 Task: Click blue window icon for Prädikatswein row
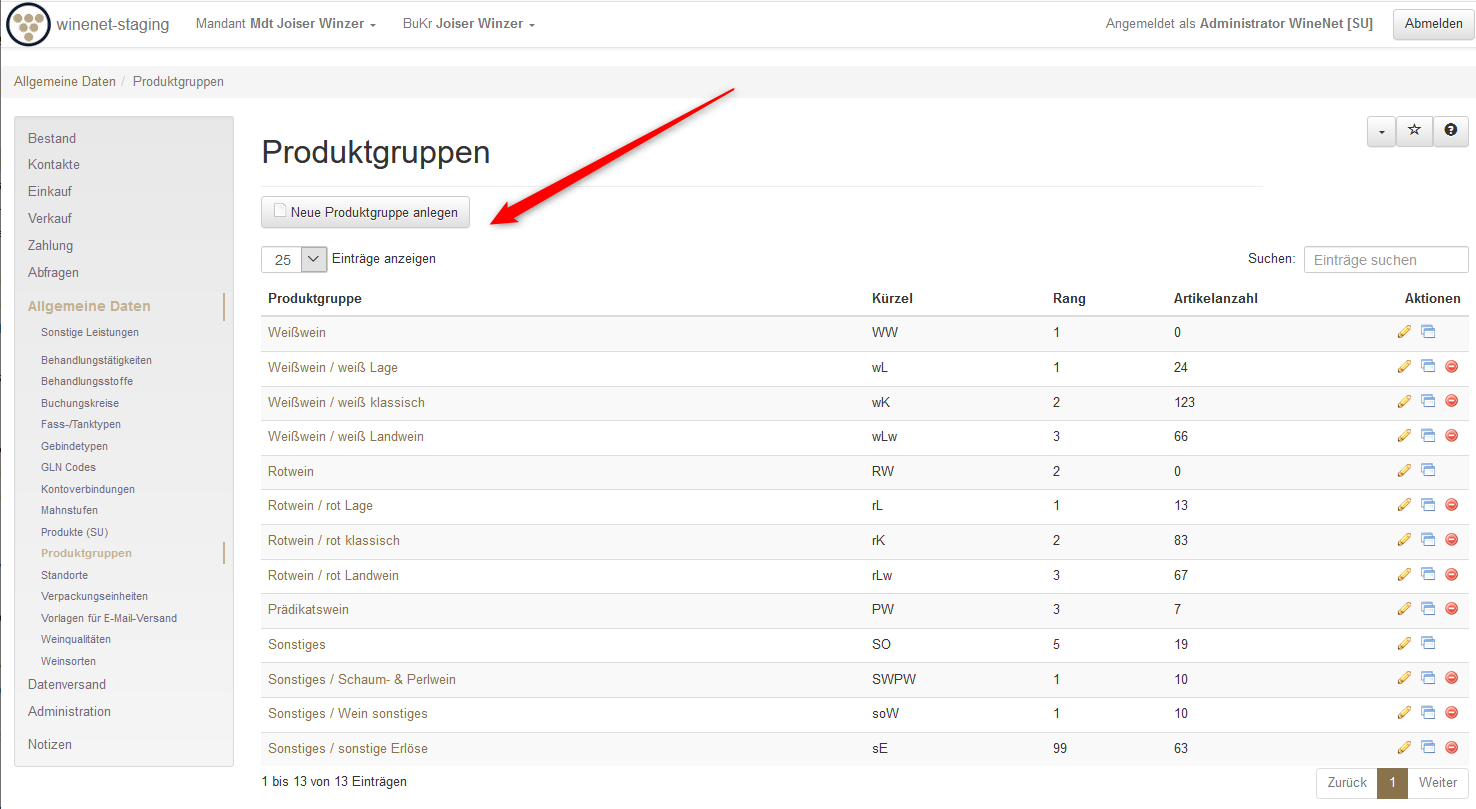[1428, 608]
